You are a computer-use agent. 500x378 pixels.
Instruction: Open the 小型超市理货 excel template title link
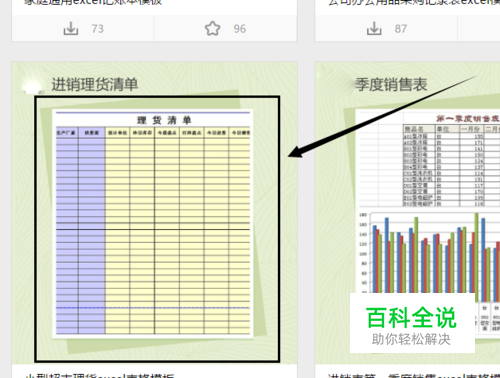pyautogui.click(x=100, y=376)
